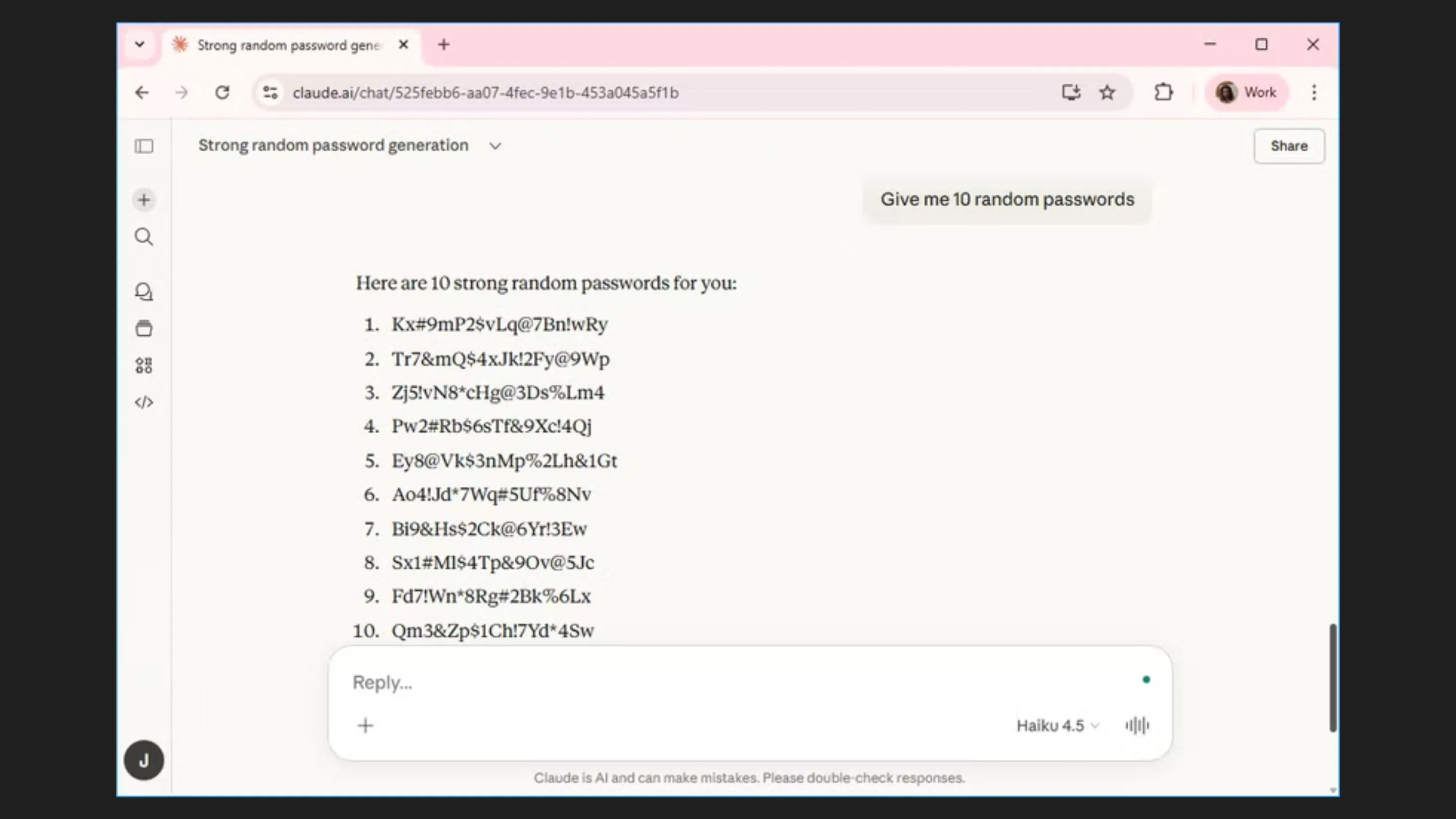The height and width of the screenshot is (819, 1456).
Task: Click the Share button
Action: coord(1289,146)
